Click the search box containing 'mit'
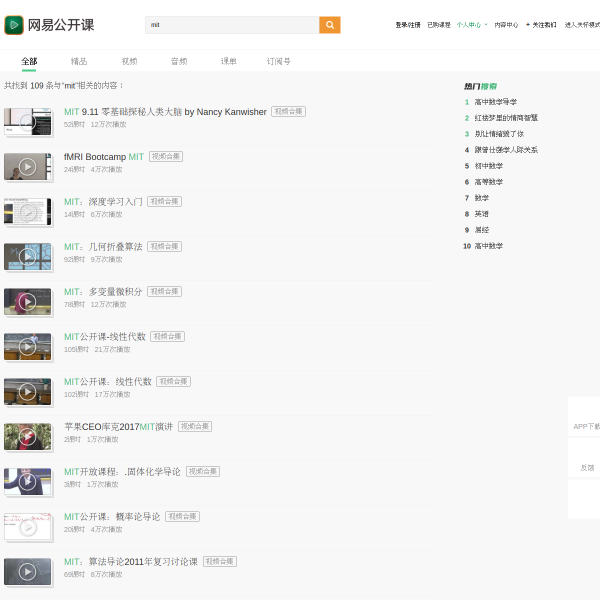Image resolution: width=600 pixels, height=600 pixels. (x=232, y=25)
